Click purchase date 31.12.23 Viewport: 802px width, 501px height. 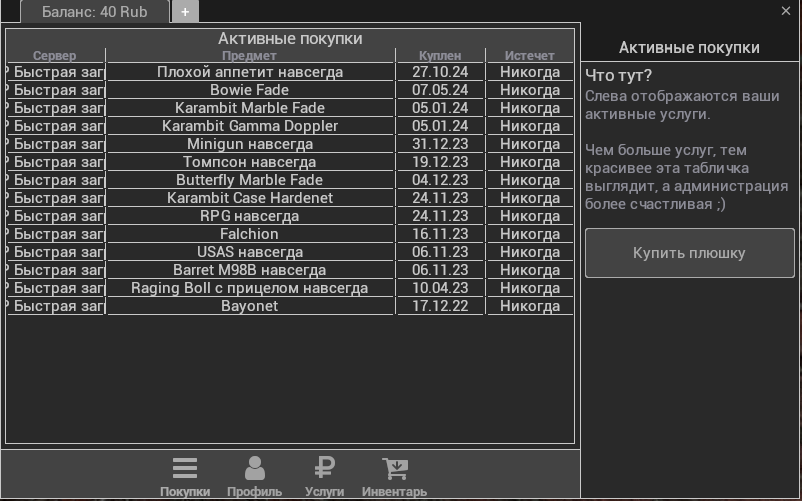[440, 144]
